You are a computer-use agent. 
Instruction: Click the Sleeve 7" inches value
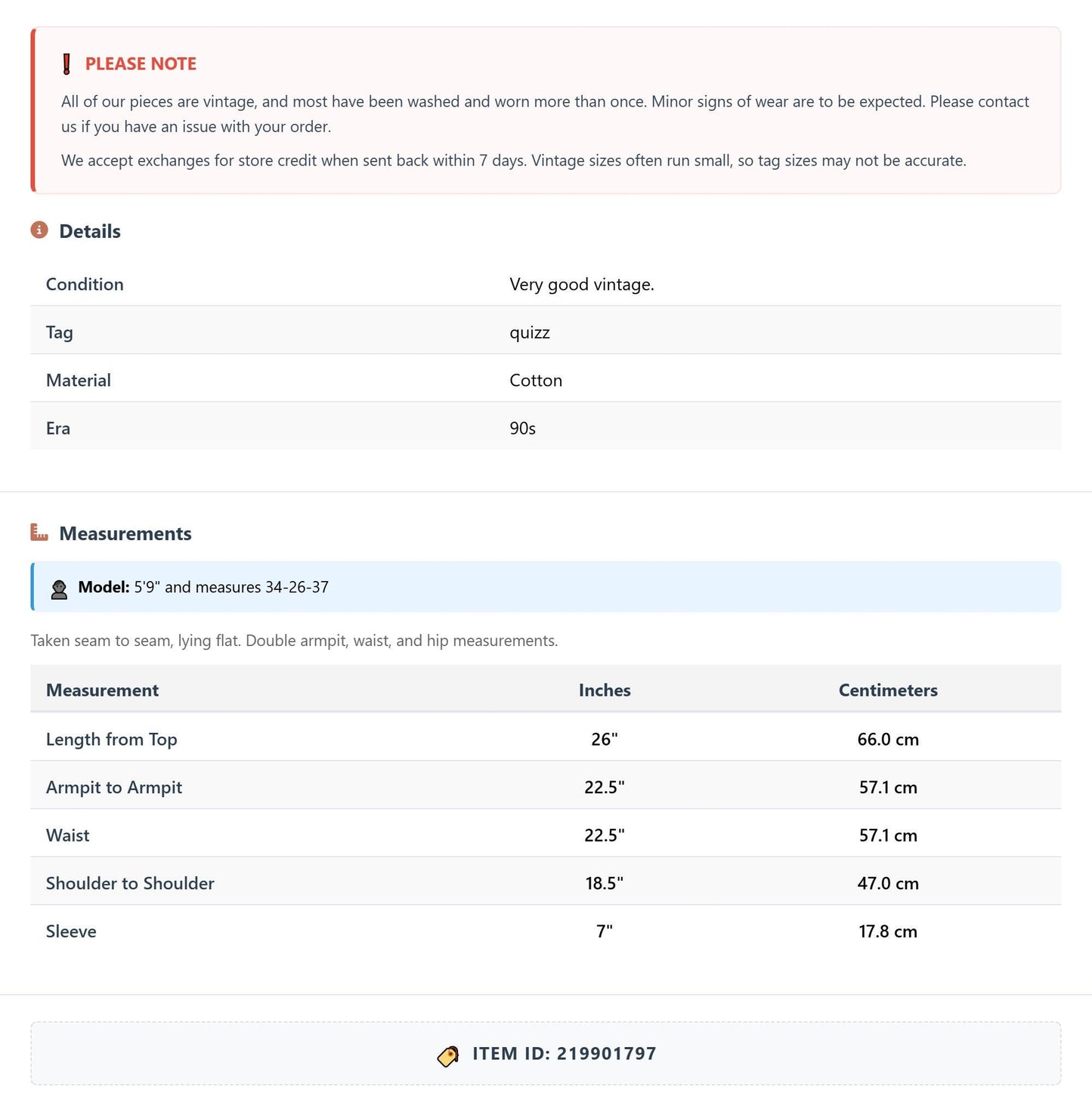(605, 931)
